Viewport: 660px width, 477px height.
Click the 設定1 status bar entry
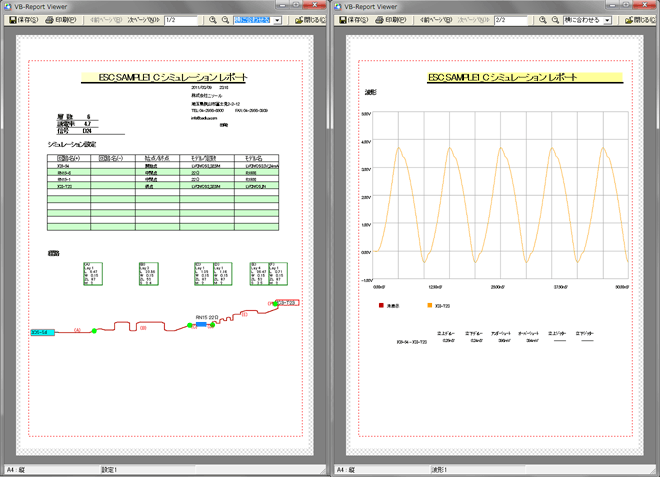pyautogui.click(x=109, y=469)
